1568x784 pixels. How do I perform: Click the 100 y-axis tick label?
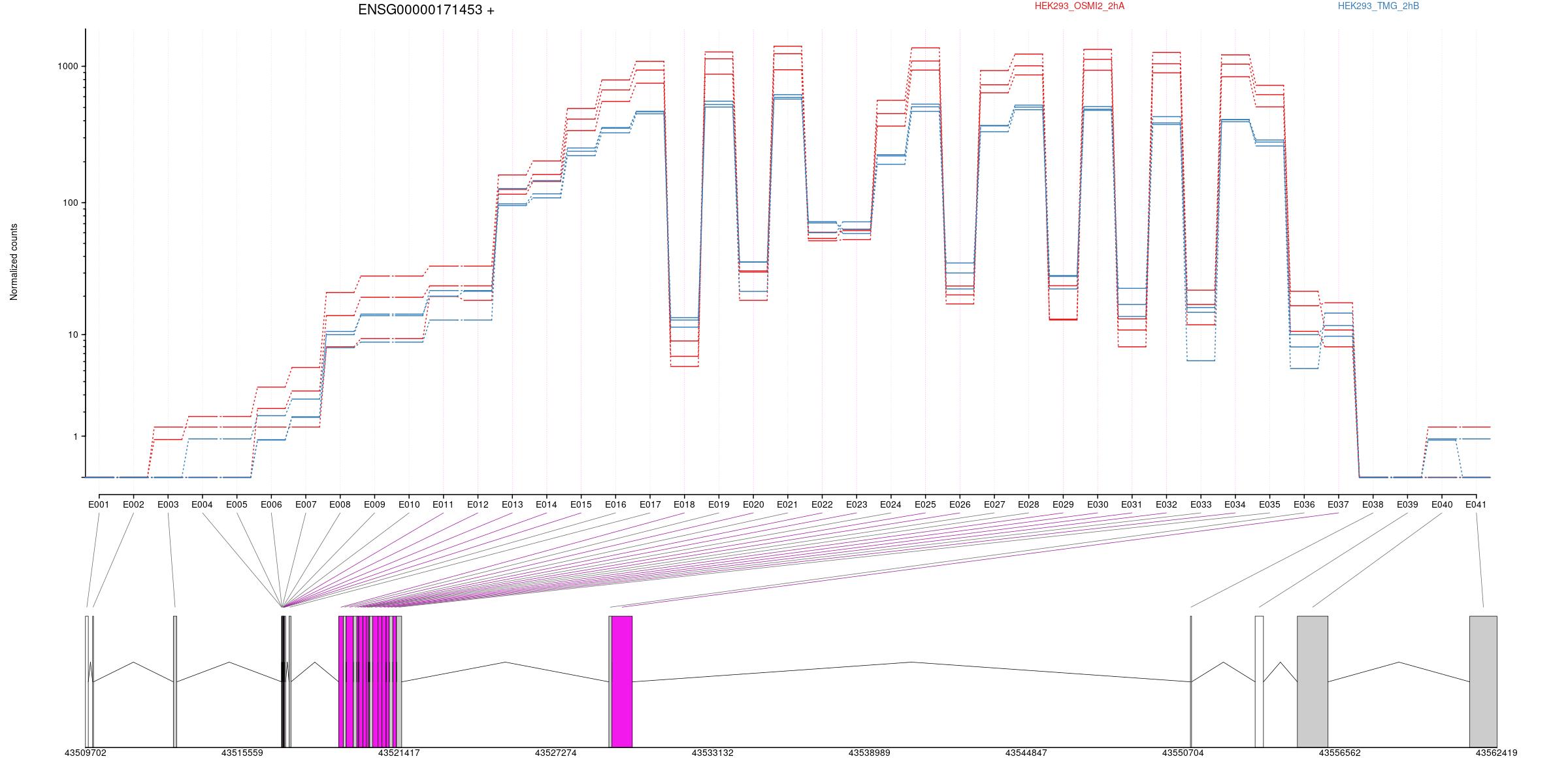70,203
